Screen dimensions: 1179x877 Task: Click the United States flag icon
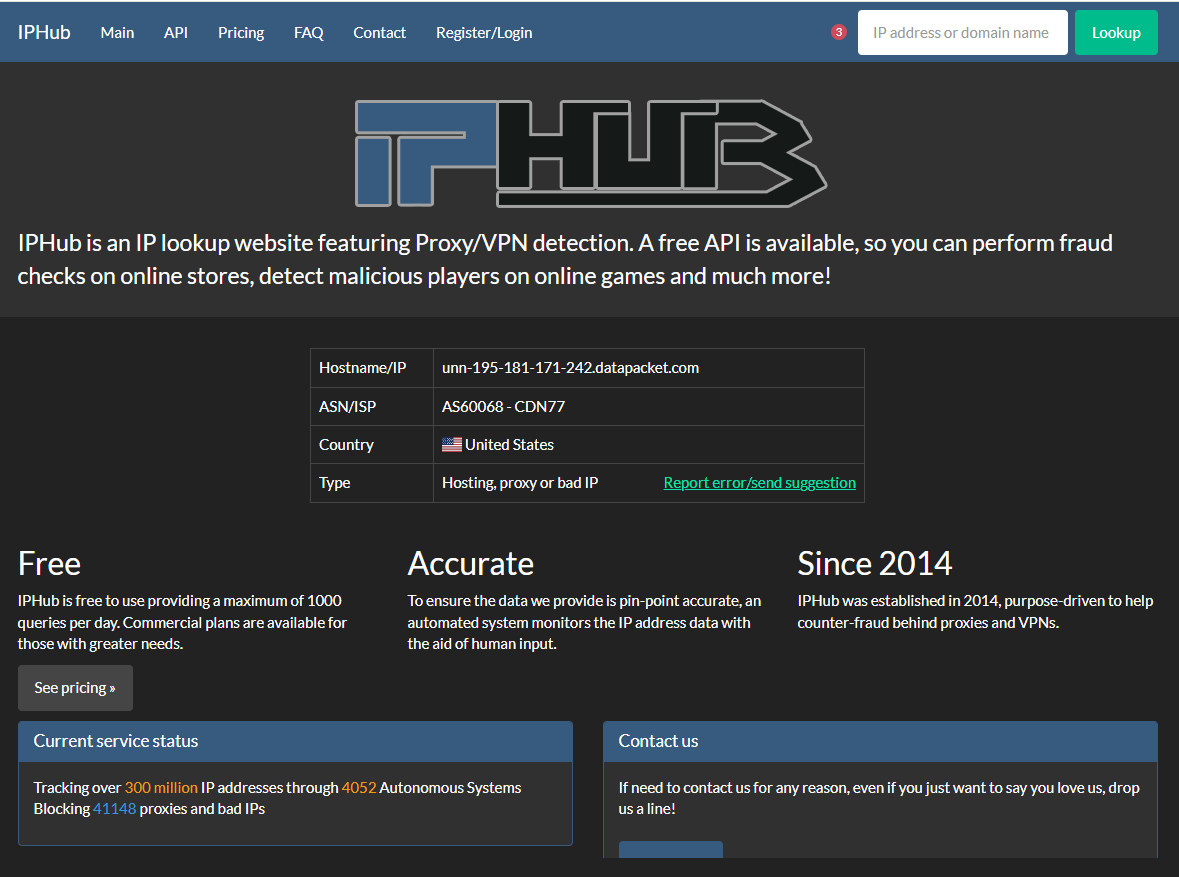(x=450, y=444)
